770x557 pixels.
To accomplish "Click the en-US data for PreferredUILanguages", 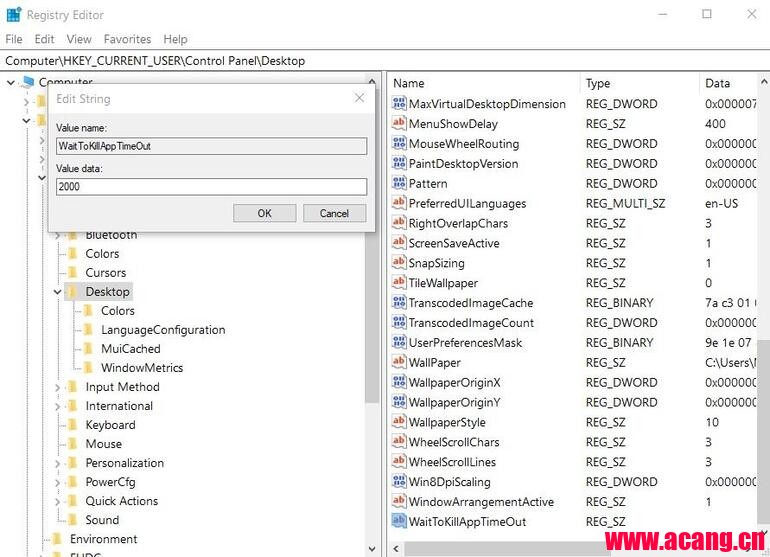I will pyautogui.click(x=721, y=203).
